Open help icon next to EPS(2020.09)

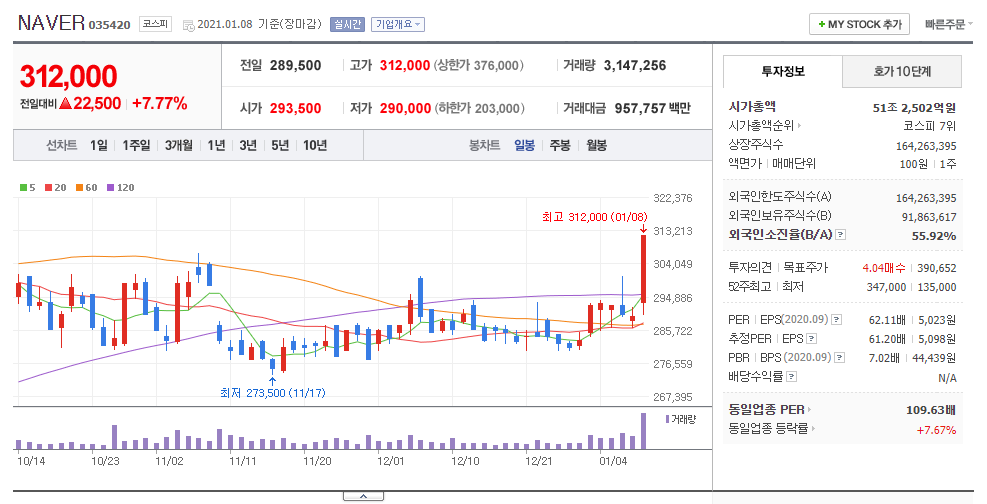pos(837,320)
